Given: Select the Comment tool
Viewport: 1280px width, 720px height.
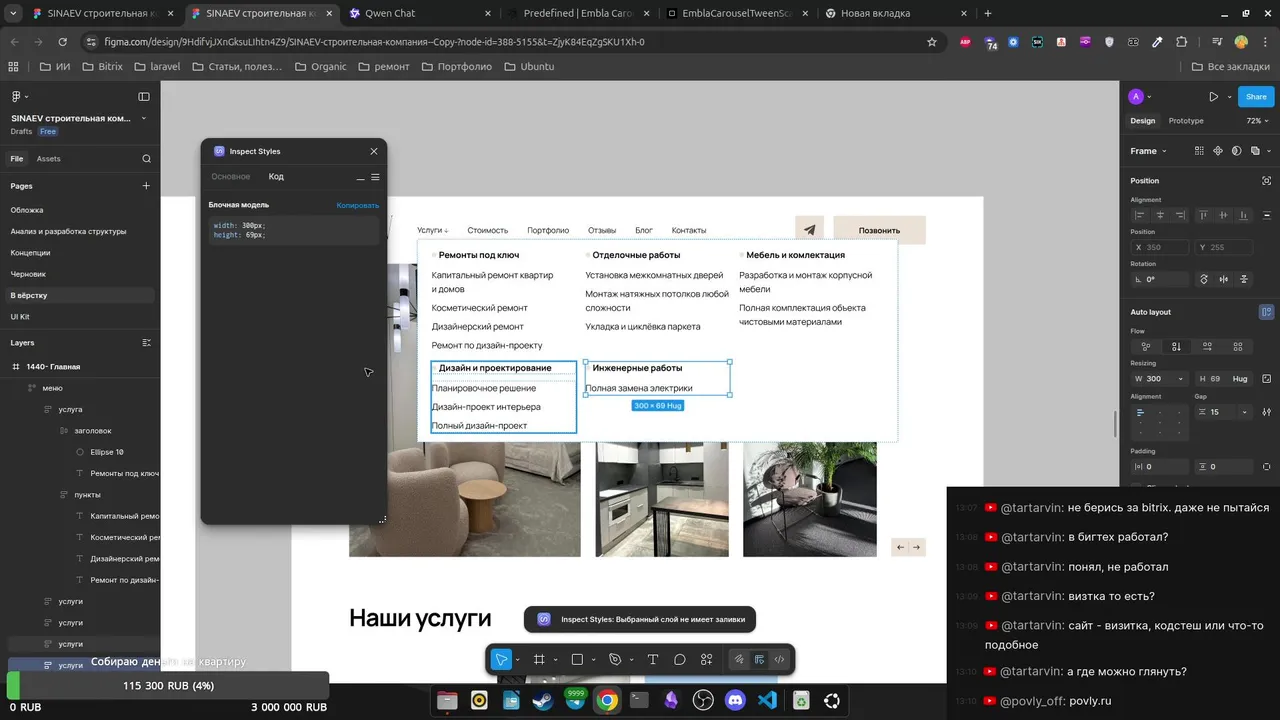Looking at the screenshot, I should pos(680,659).
